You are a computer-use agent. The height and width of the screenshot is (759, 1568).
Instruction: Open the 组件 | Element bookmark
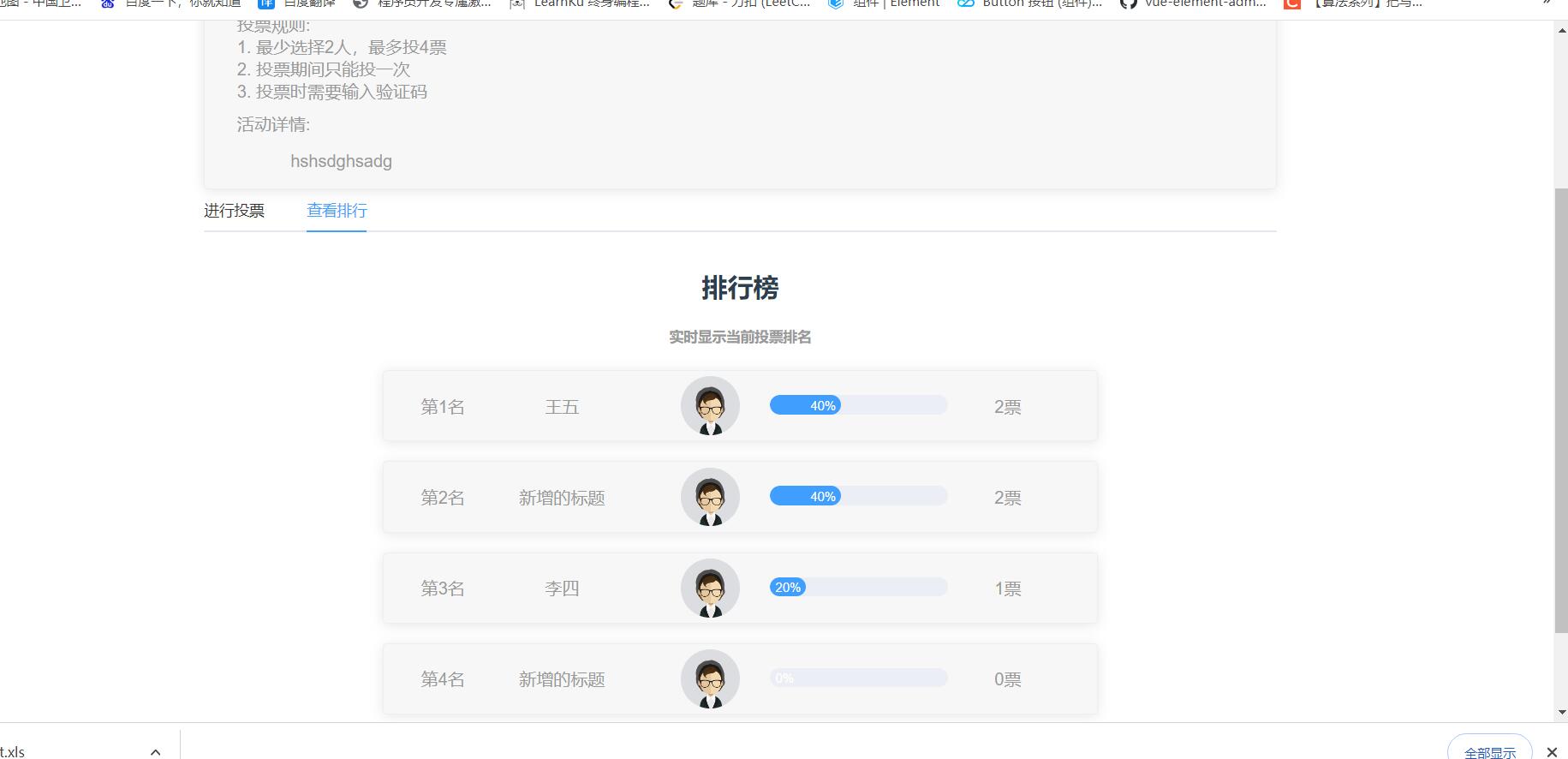(884, 3)
